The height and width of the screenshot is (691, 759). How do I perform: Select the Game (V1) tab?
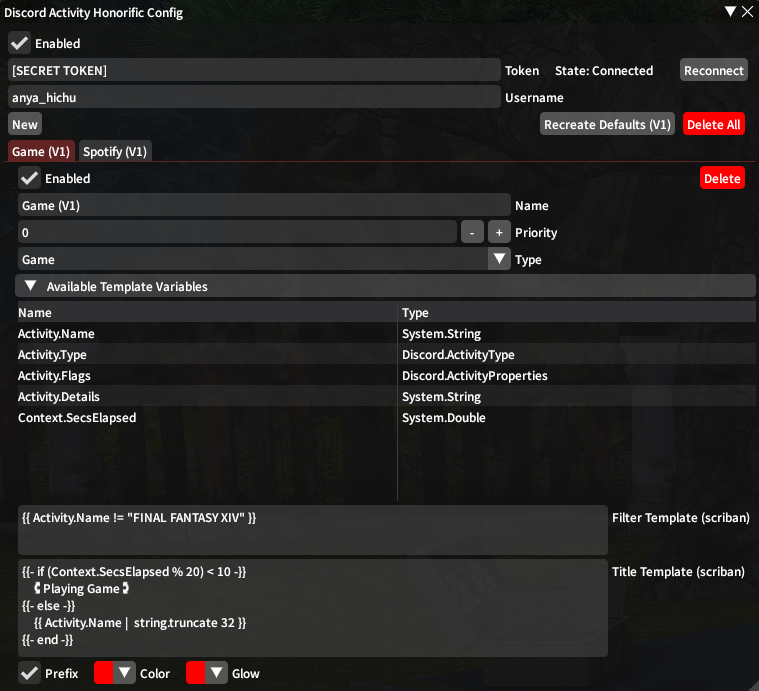(41, 151)
